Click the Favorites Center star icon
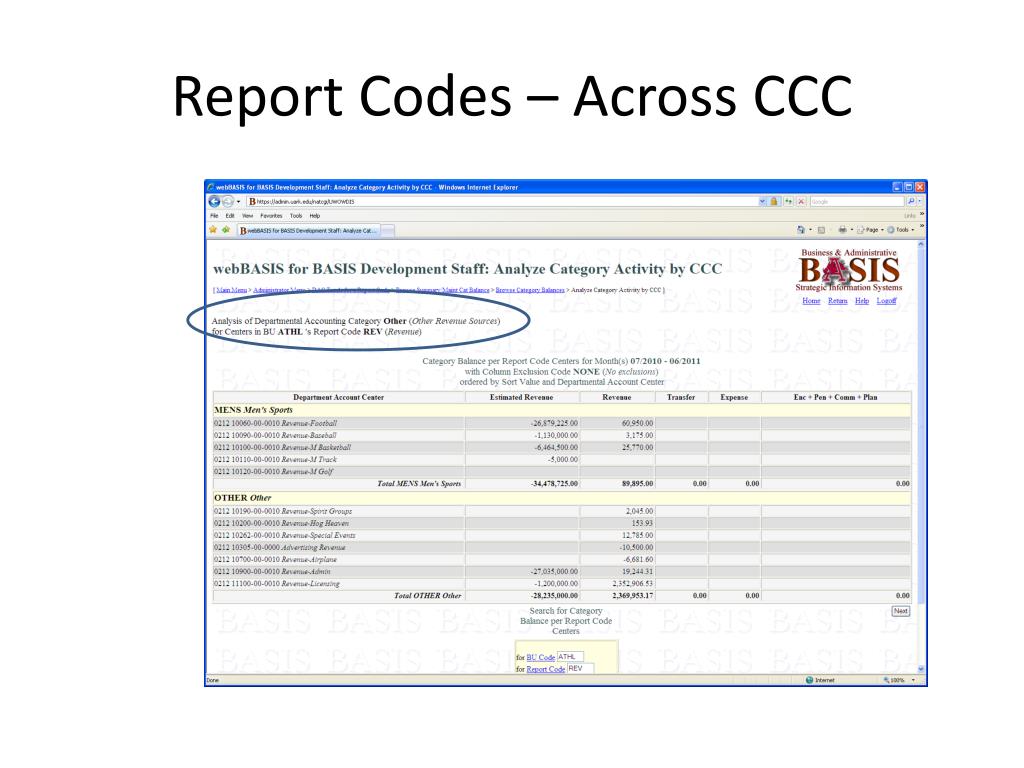1024x768 pixels. coord(213,230)
